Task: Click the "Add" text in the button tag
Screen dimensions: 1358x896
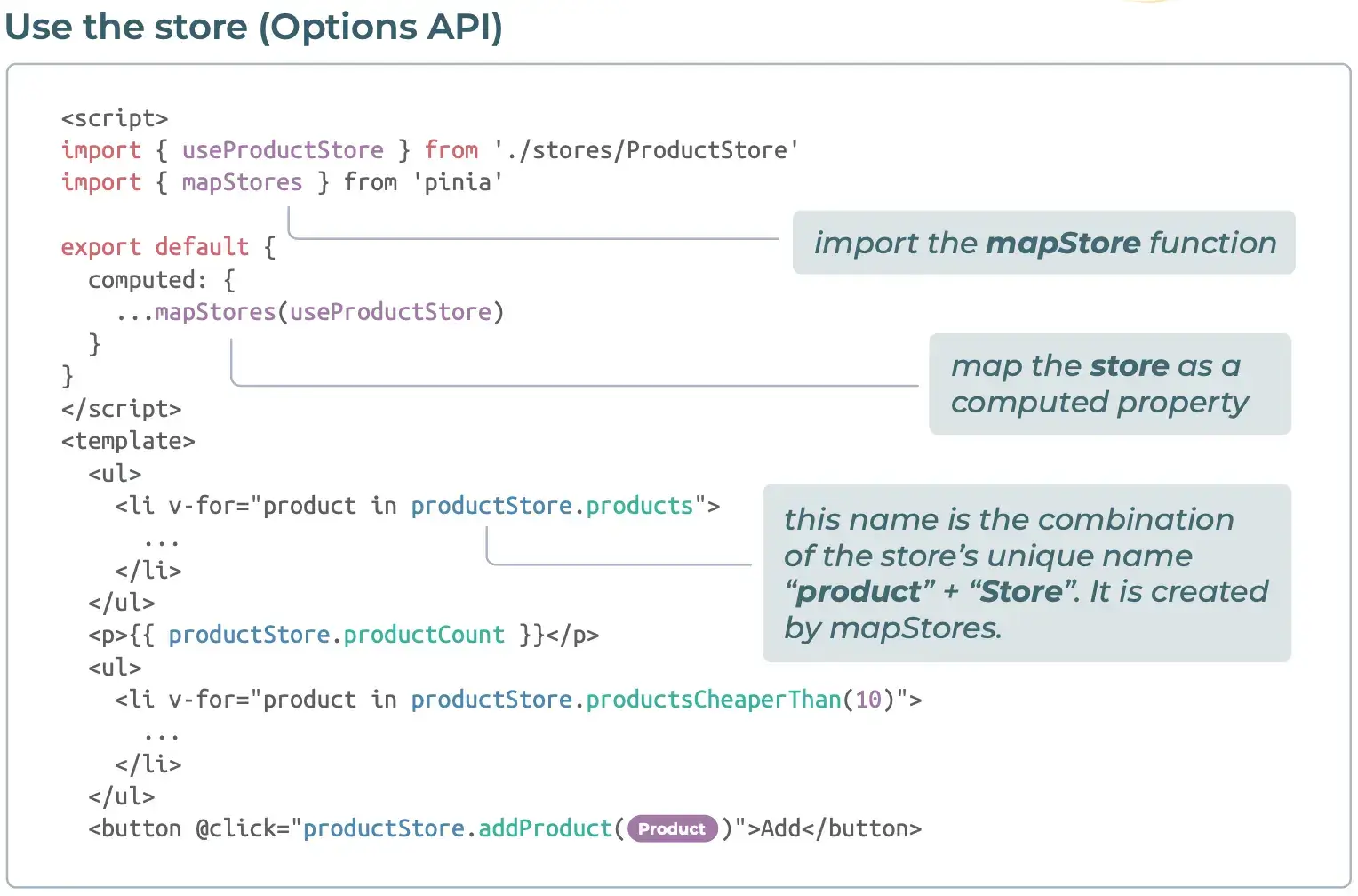Action: [x=780, y=828]
